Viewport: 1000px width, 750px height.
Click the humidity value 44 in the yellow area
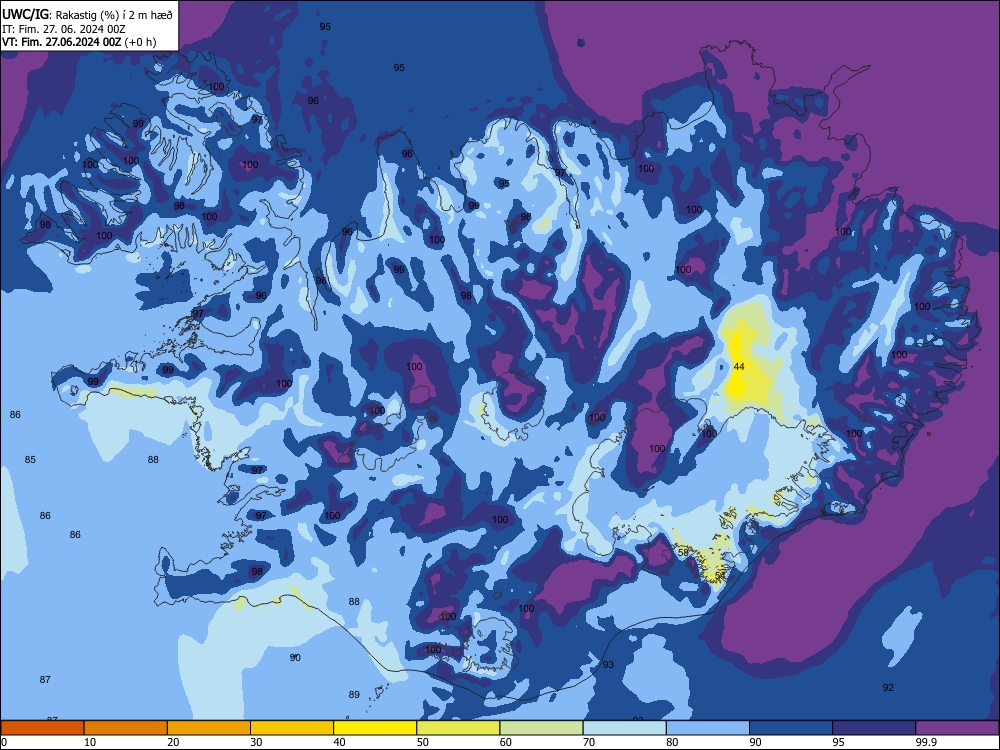739,367
